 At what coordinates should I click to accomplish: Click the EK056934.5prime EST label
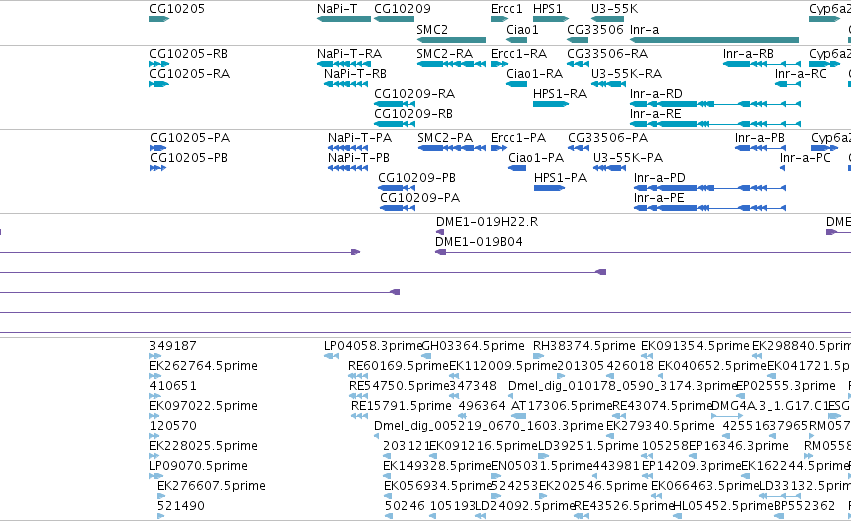[437, 486]
